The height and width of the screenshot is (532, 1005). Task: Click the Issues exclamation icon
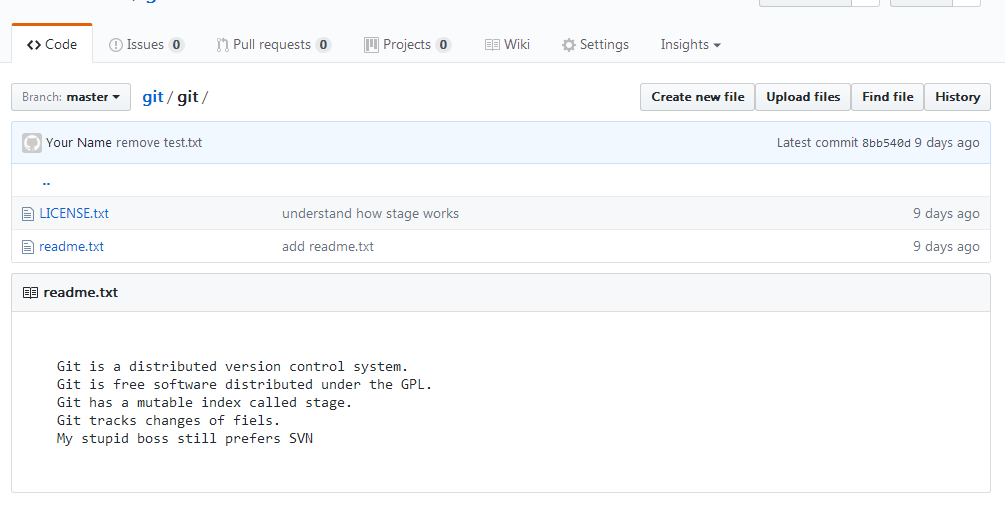(115, 45)
